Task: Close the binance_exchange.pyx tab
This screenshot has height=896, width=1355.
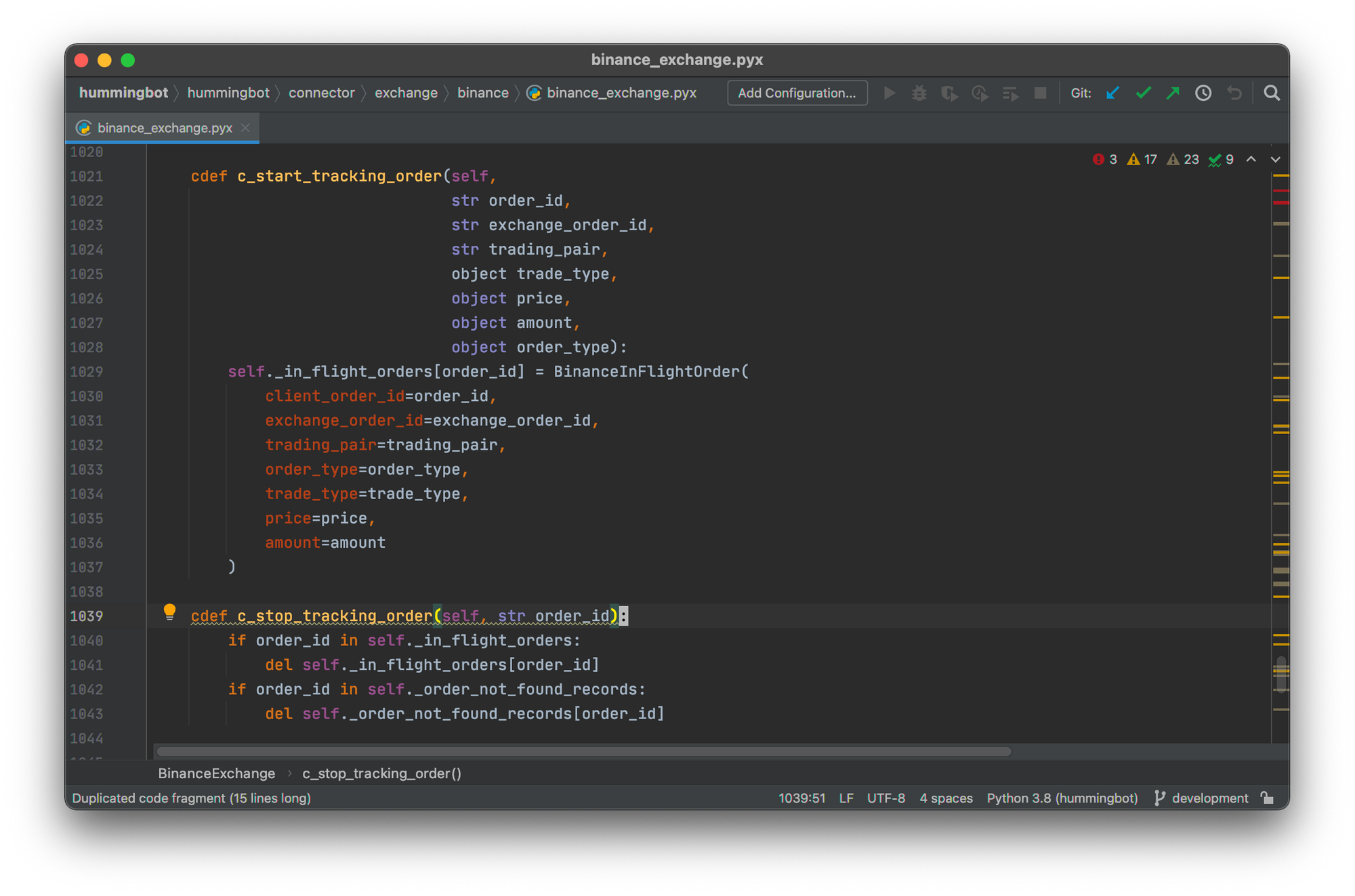Action: (245, 128)
